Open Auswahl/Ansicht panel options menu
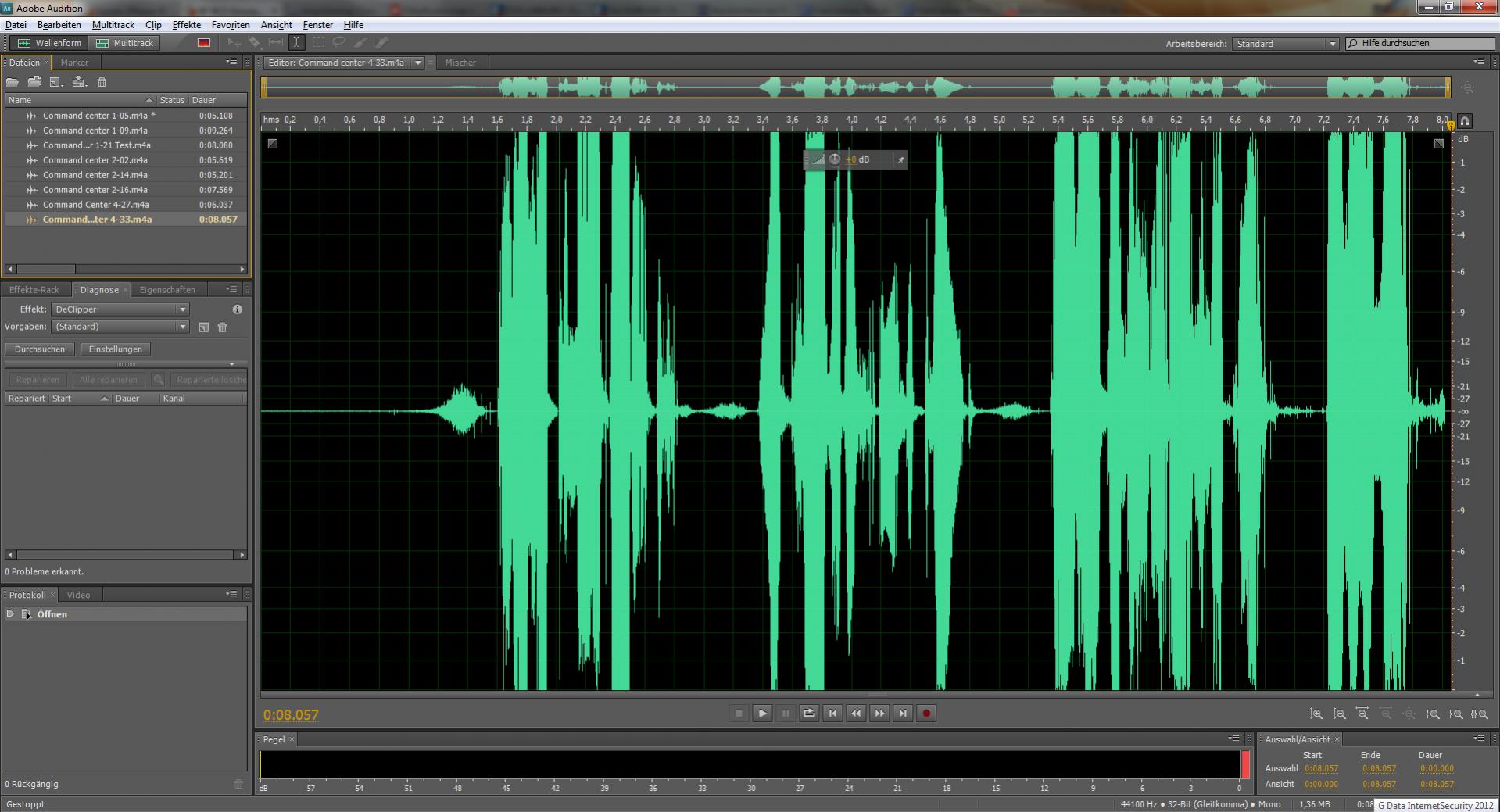This screenshot has width=1500, height=812. [1479, 739]
